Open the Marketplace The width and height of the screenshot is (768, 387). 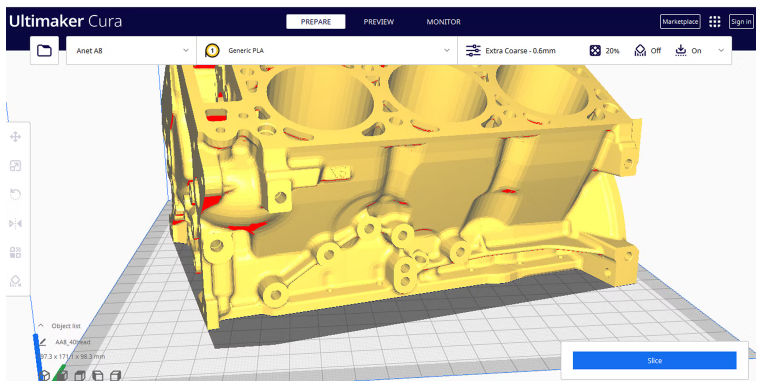tap(680, 22)
